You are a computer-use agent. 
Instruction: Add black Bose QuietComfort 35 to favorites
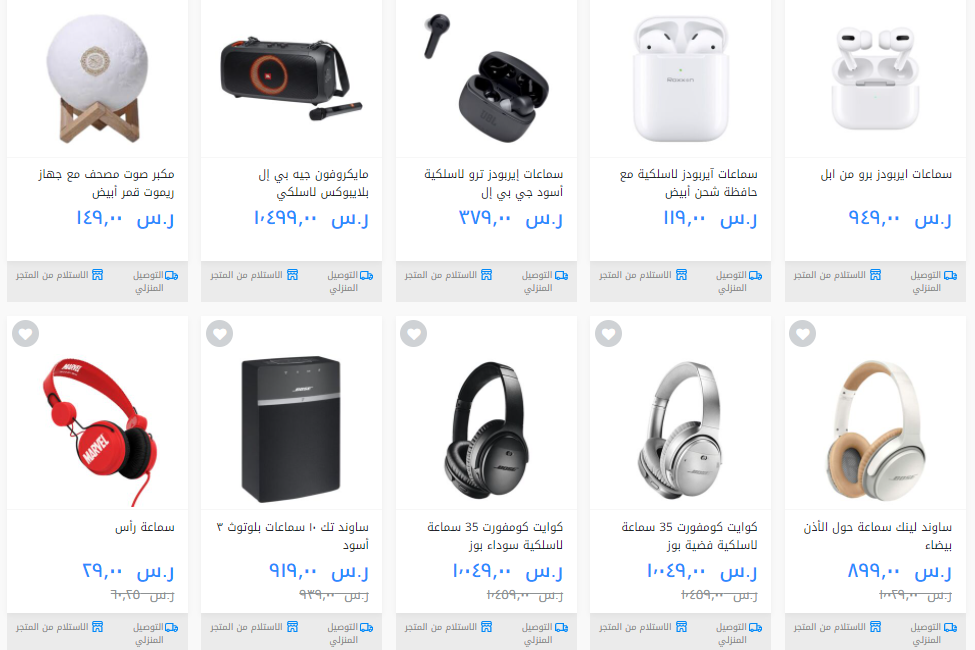pos(414,334)
